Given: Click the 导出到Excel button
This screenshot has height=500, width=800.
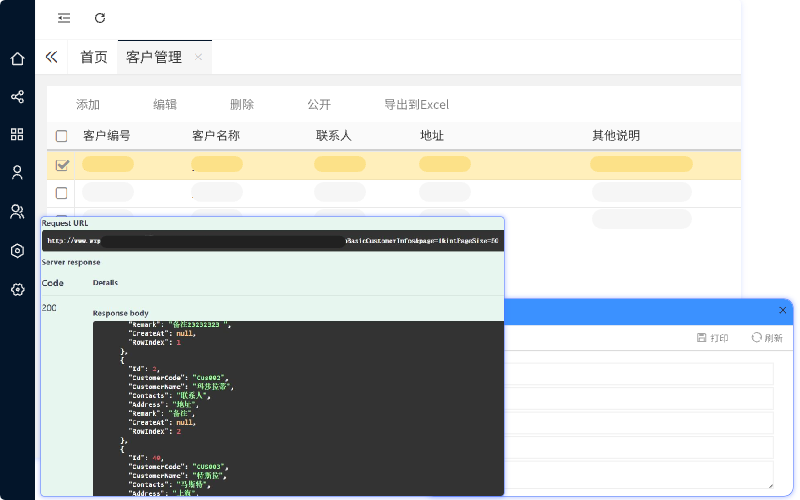Looking at the screenshot, I should (x=416, y=105).
